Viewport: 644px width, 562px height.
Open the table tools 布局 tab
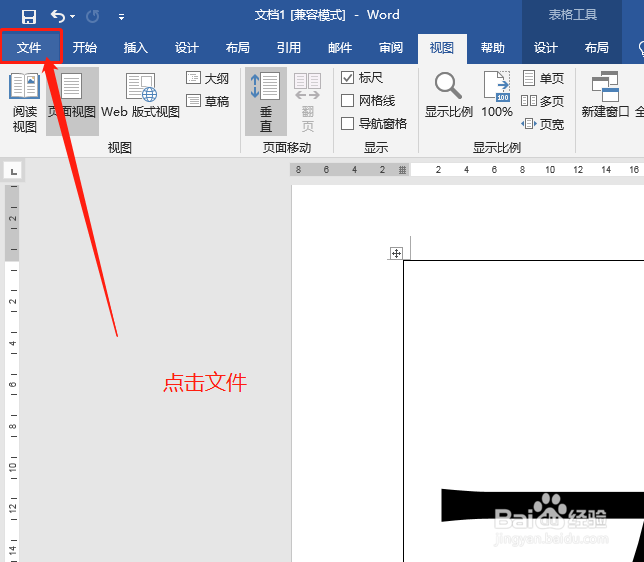click(596, 48)
